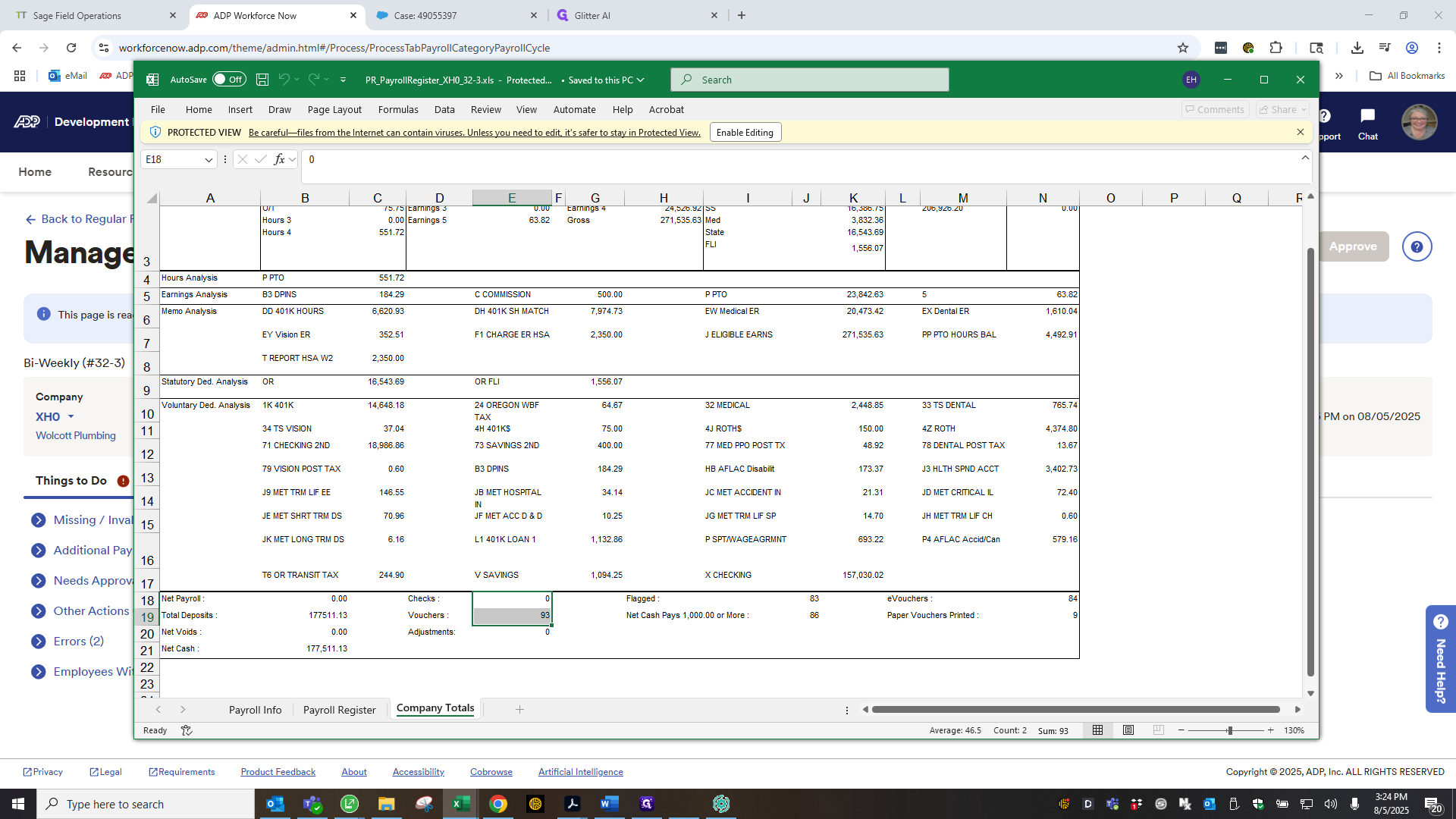Click the Enable Editing button
The width and height of the screenshot is (1456, 819).
coord(745,133)
